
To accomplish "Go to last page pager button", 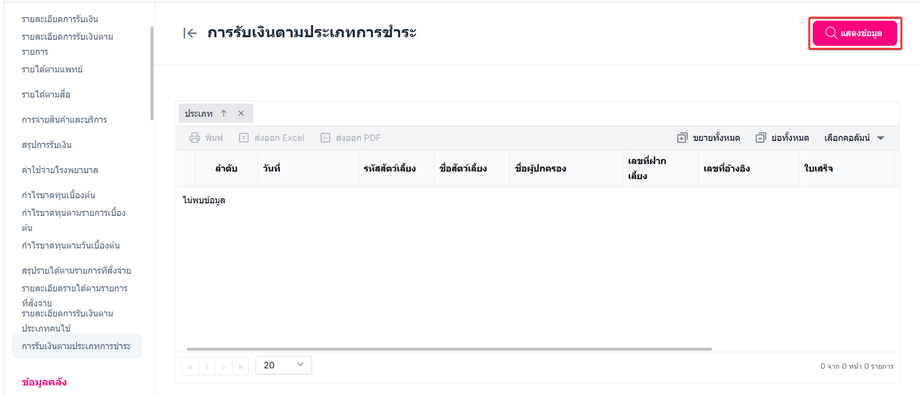I will [x=241, y=366].
